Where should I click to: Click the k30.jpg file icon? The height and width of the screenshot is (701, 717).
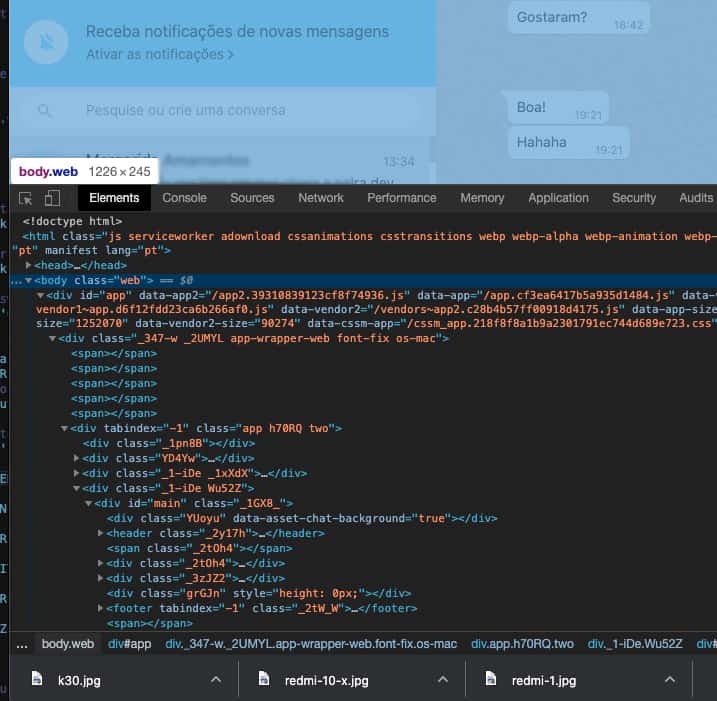pos(37,678)
